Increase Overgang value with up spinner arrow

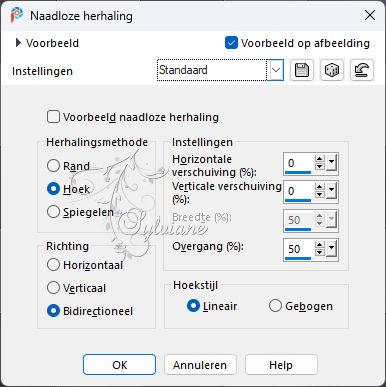(x=320, y=245)
